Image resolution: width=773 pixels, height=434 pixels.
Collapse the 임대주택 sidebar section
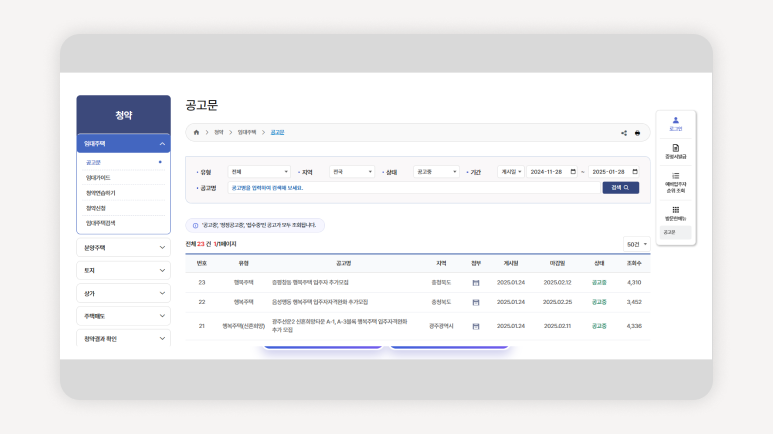tap(123, 144)
